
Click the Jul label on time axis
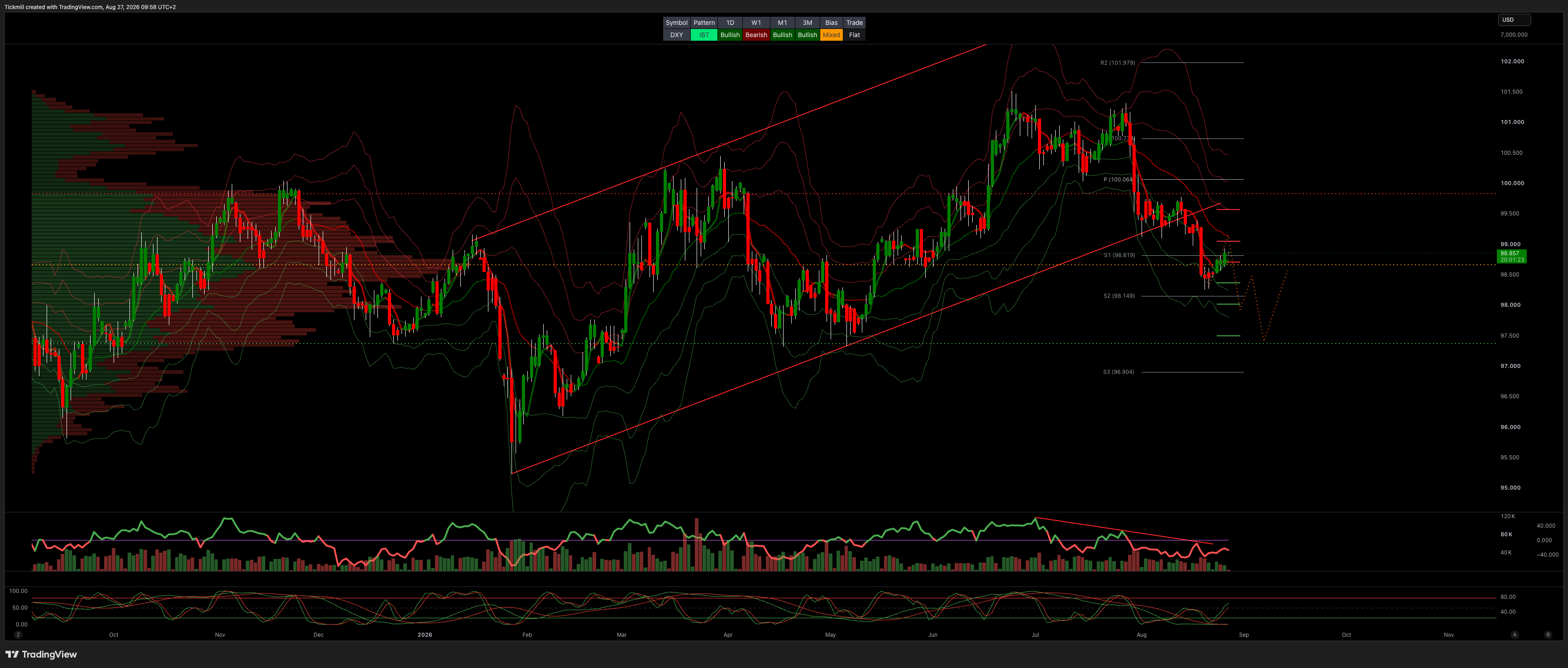pos(1035,635)
